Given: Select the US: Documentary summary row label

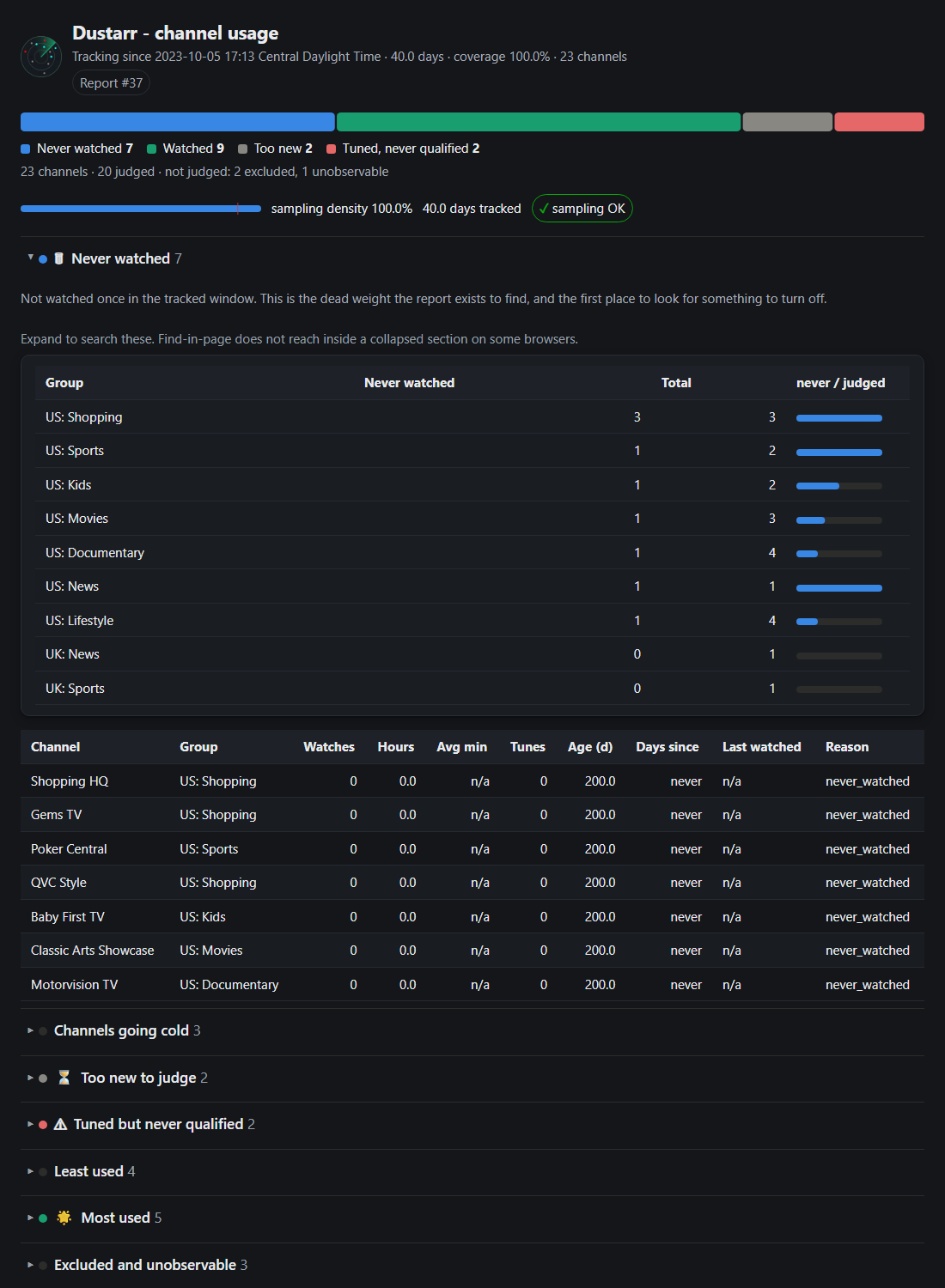Looking at the screenshot, I should click(x=94, y=553).
